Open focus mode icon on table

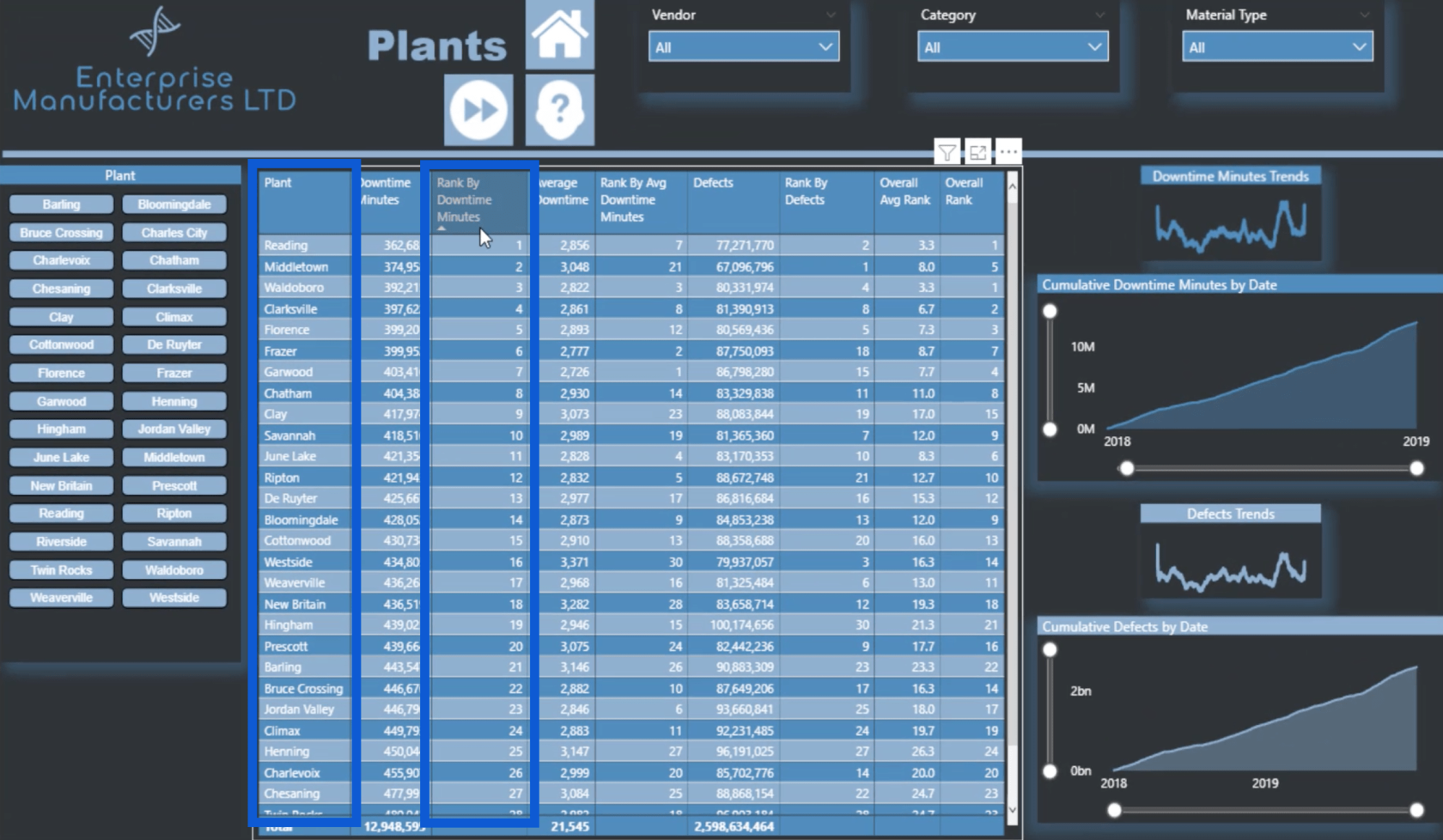(x=977, y=153)
